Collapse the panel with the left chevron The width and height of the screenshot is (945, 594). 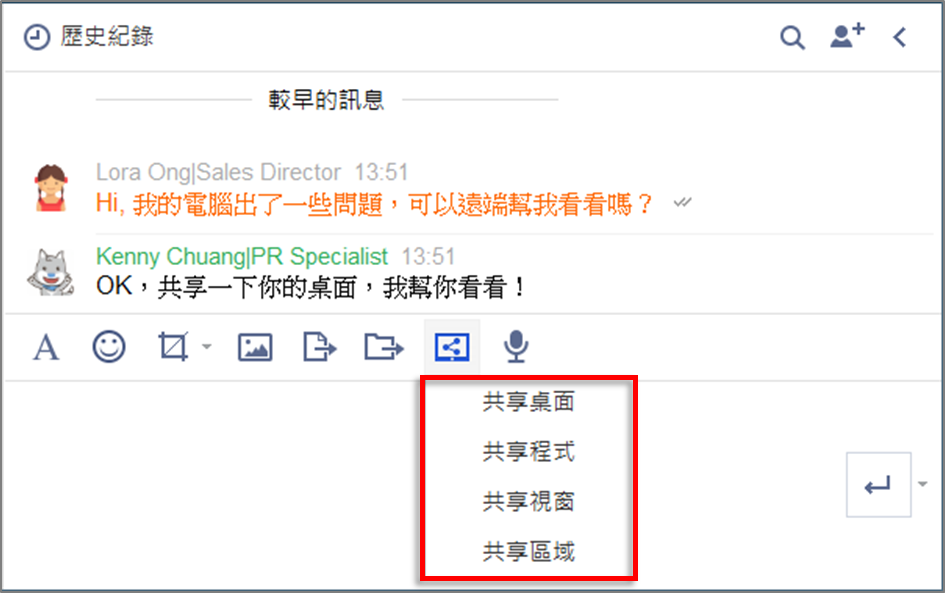(x=900, y=37)
